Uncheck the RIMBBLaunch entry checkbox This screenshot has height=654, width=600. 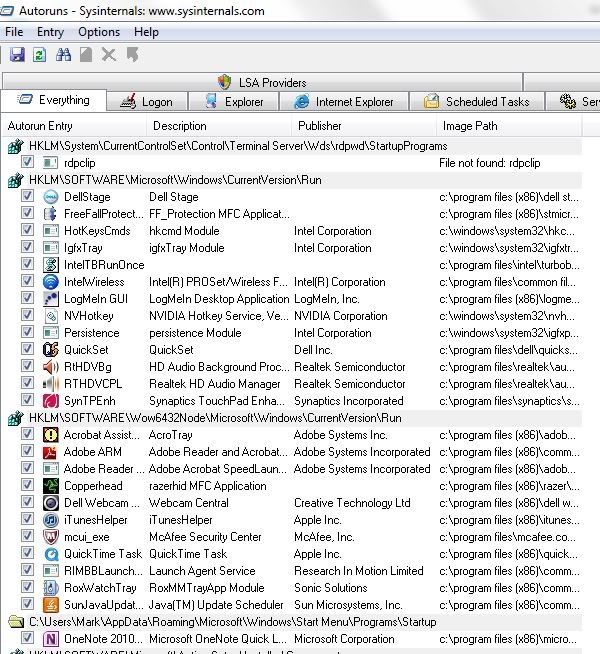pyautogui.click(x=28, y=570)
